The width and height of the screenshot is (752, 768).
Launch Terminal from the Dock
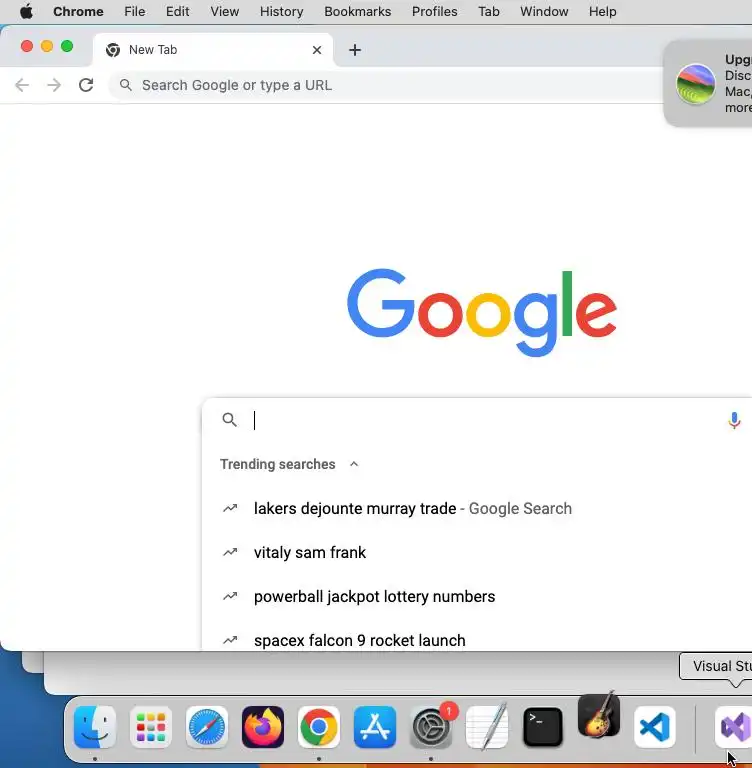543,727
